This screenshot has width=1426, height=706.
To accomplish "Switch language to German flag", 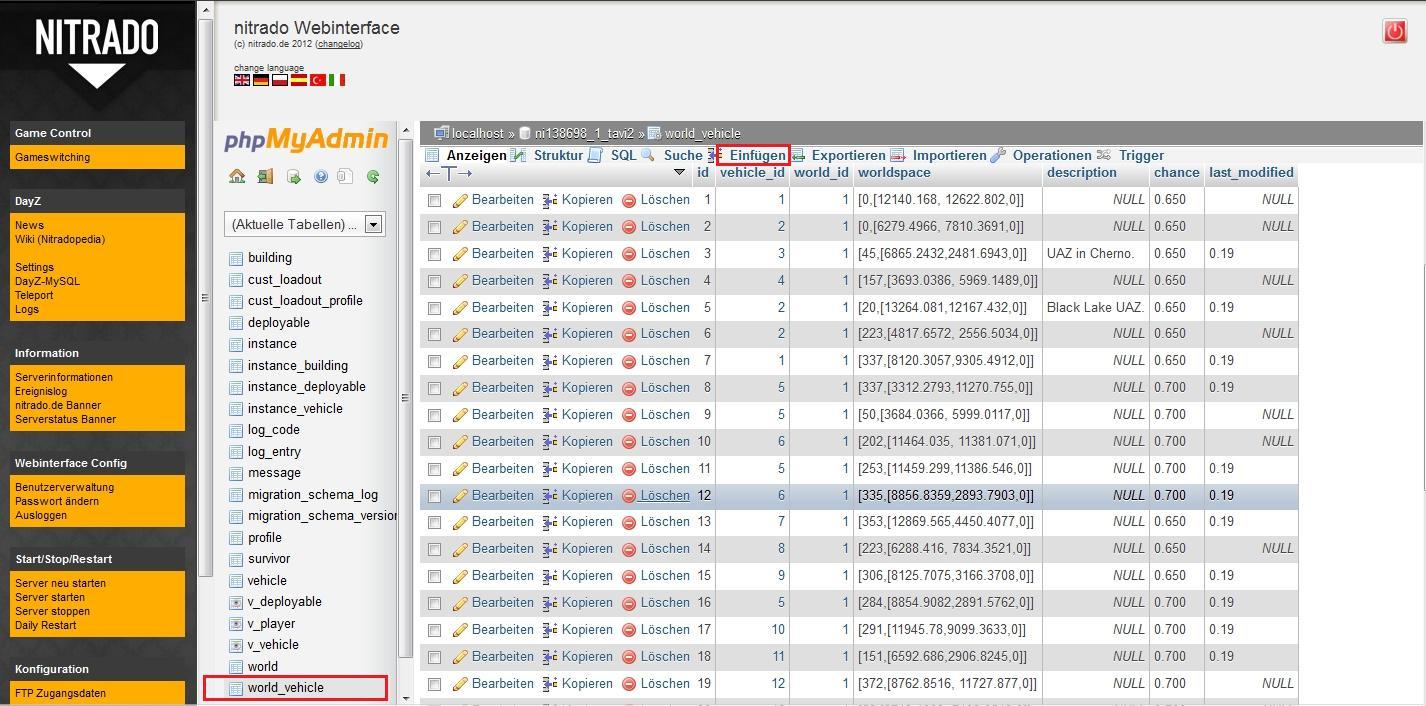I will [261, 80].
